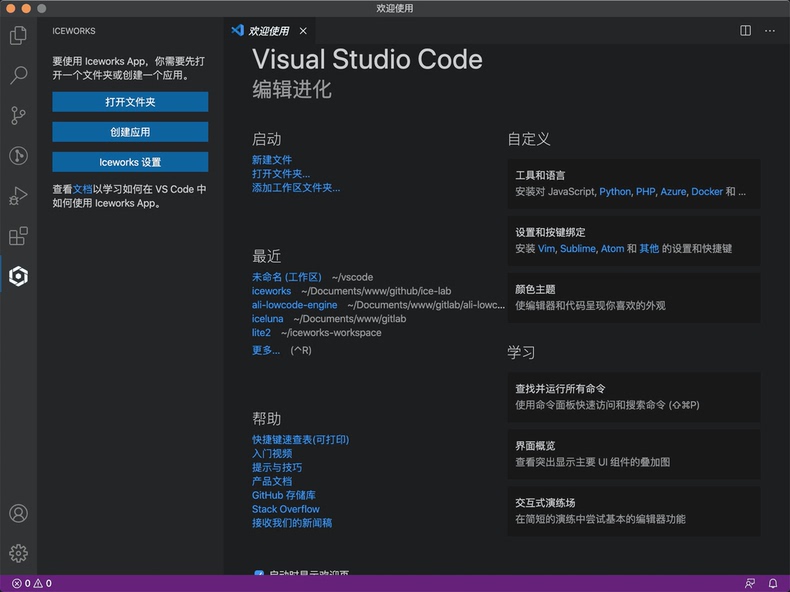Click errors and warnings count in status bar
This screenshot has height=592, width=790.
pyautogui.click(x=32, y=583)
